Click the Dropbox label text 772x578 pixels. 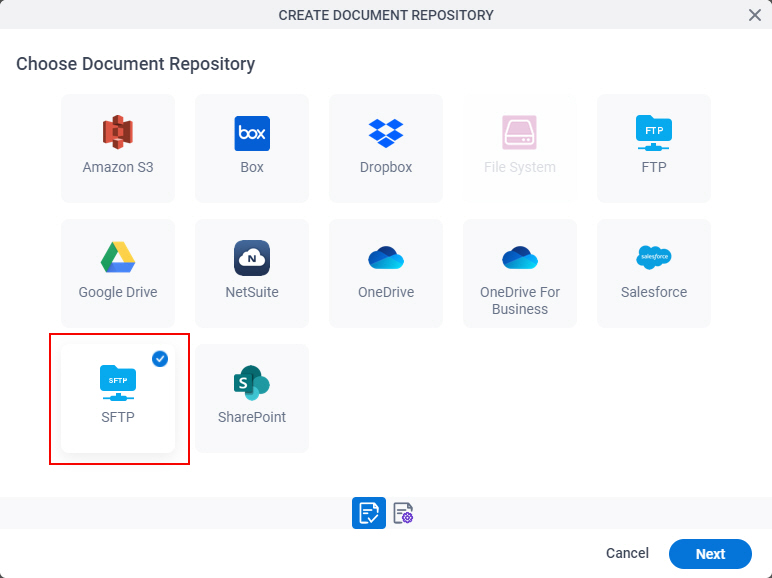pos(386,167)
